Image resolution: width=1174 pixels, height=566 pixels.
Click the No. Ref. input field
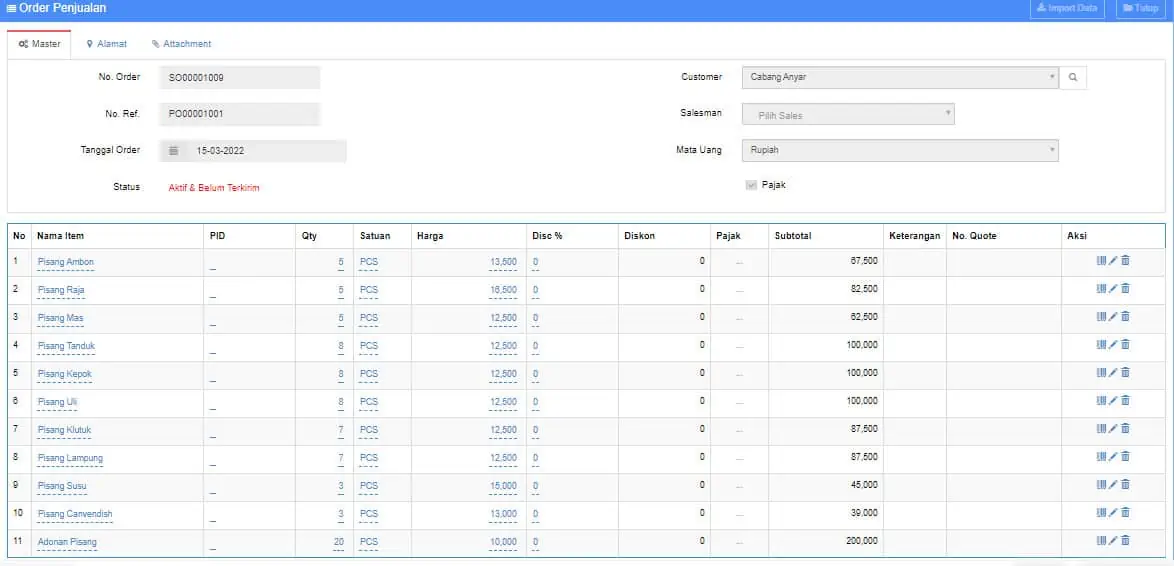click(x=239, y=114)
